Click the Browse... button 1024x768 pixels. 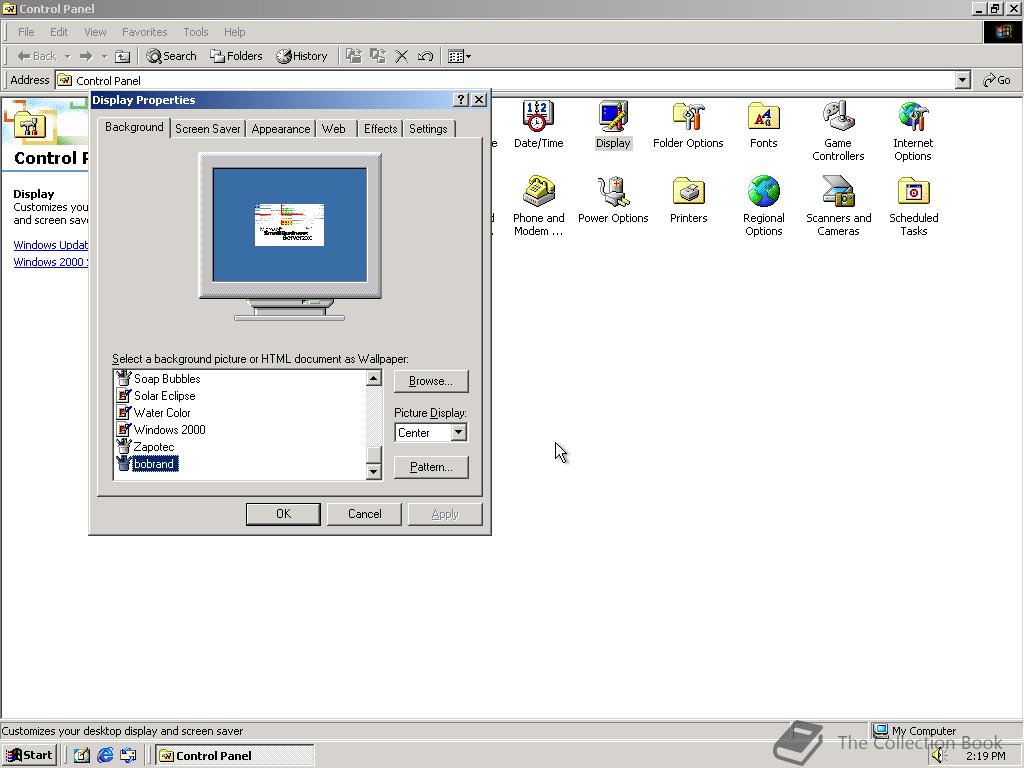click(431, 381)
